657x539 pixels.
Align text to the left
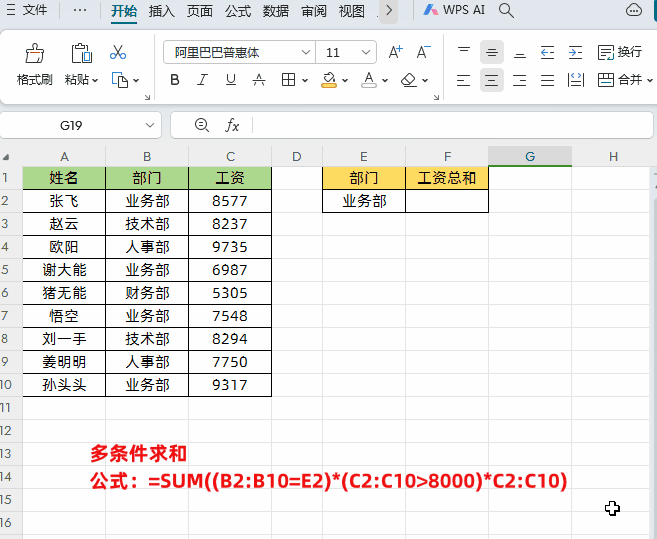[463, 80]
